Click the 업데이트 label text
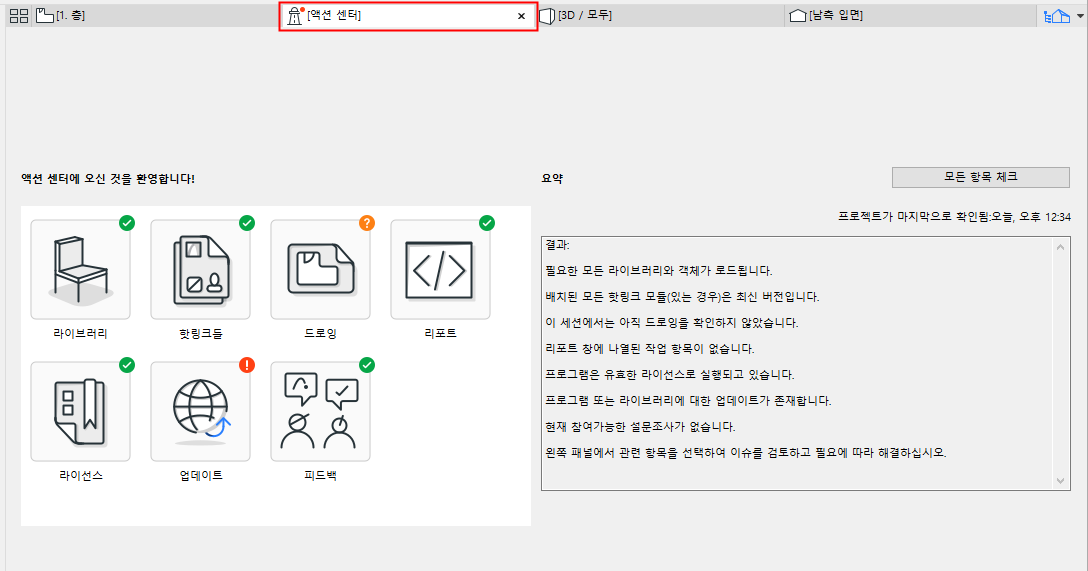This screenshot has height=571, width=1088. [201, 475]
